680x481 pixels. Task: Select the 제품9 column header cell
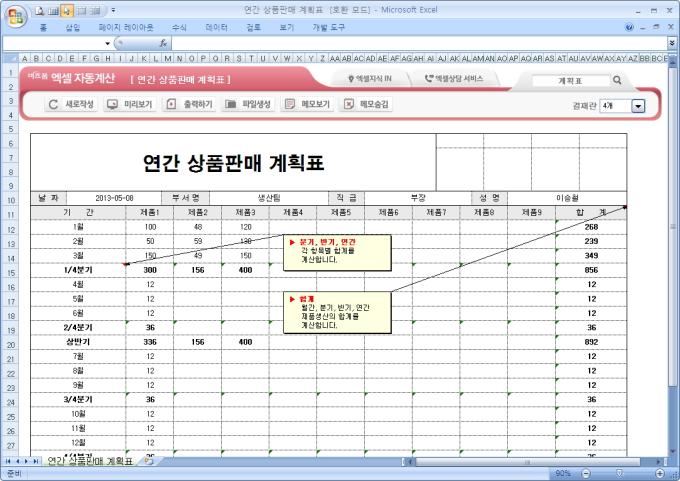coord(531,213)
